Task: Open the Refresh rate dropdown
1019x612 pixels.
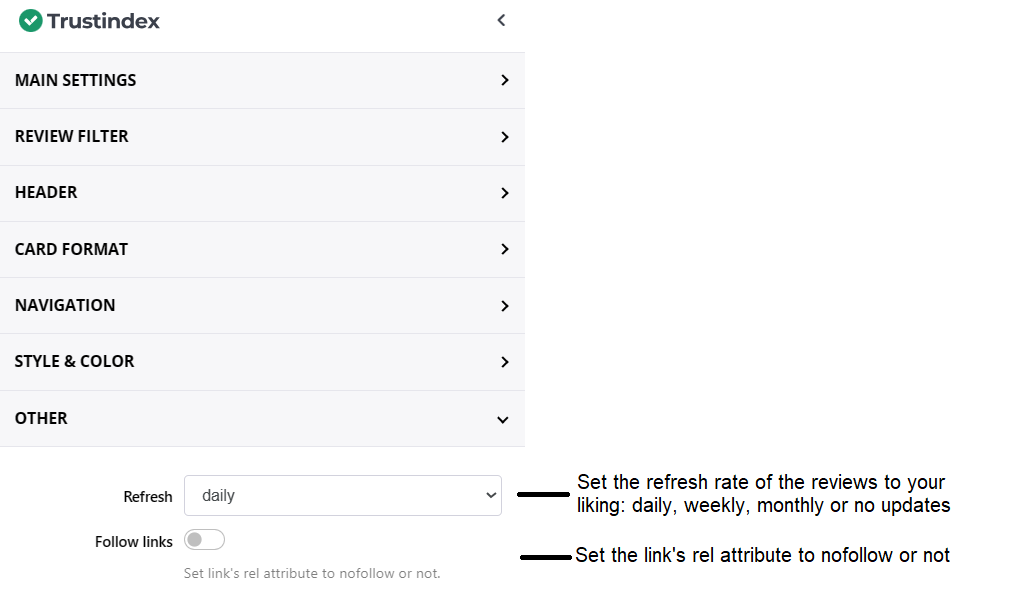Action: (x=342, y=495)
